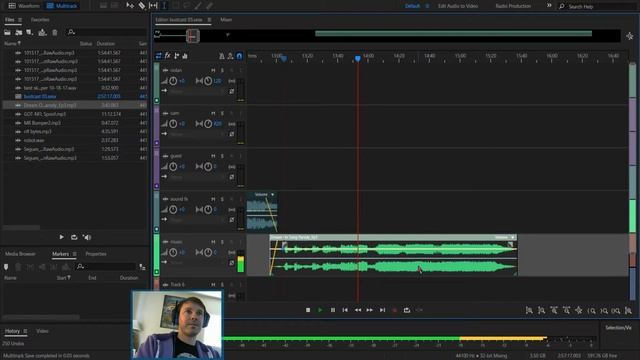Click the sam track pan knob
640x360 pixels.
[x=208, y=124]
